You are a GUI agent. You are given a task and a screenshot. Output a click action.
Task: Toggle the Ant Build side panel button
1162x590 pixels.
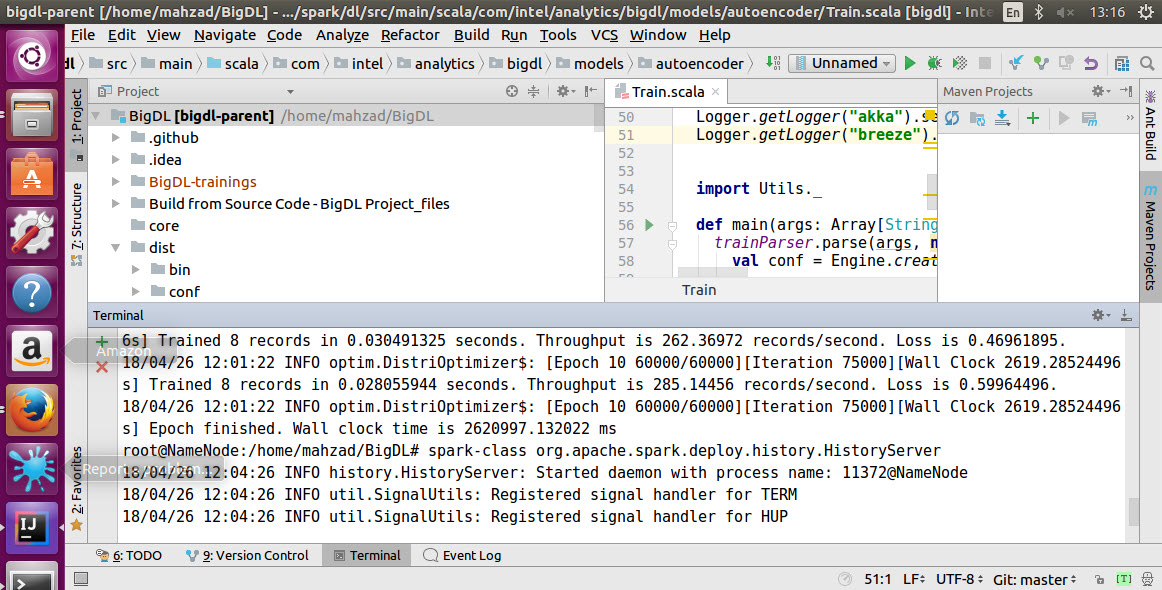point(1150,126)
